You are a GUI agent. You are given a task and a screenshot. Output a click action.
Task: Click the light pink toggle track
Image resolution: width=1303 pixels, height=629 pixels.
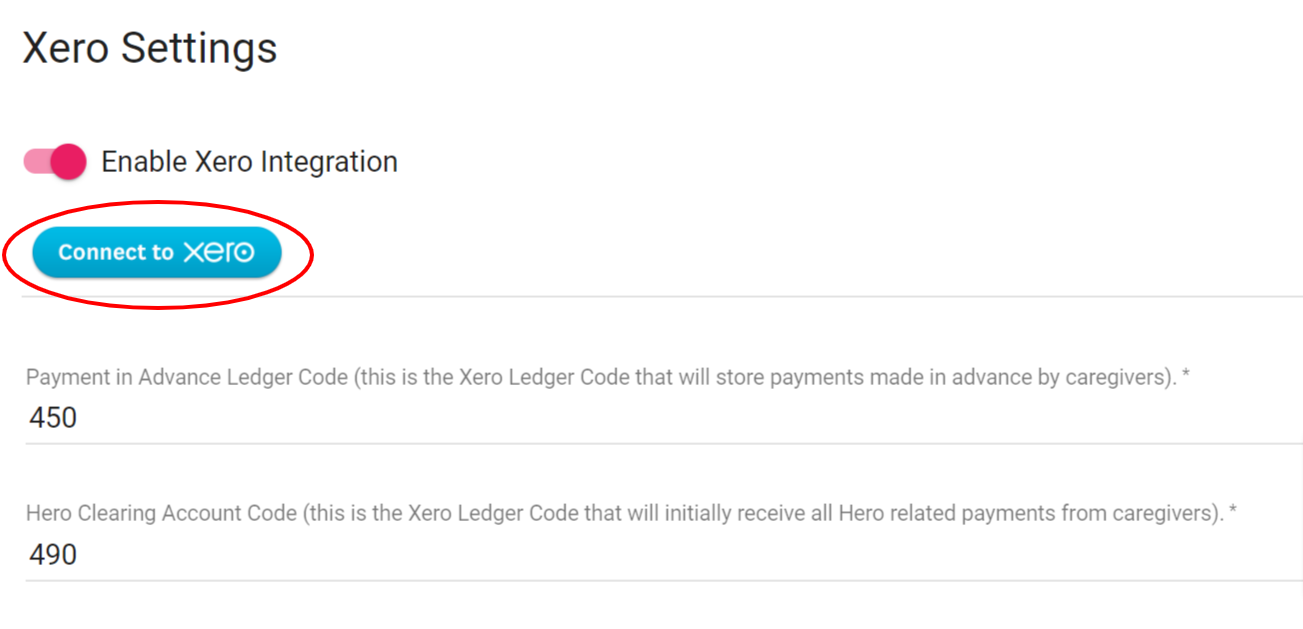(36, 162)
